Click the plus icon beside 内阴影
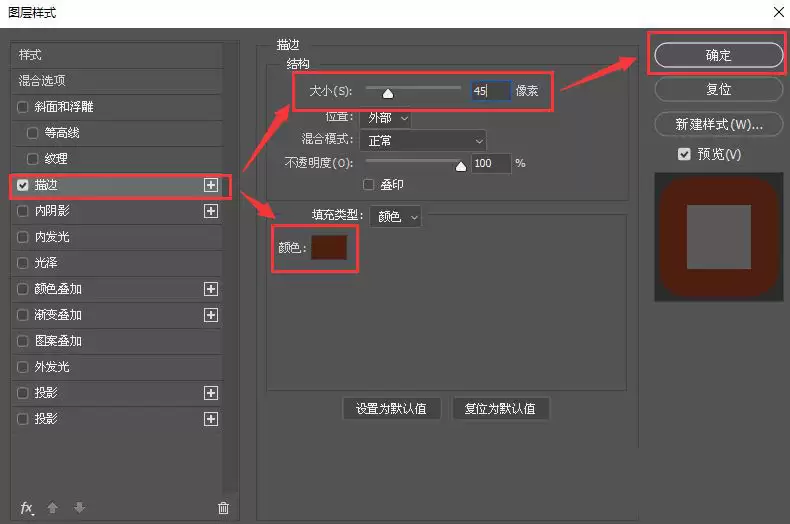The width and height of the screenshot is (790, 524). [211, 211]
